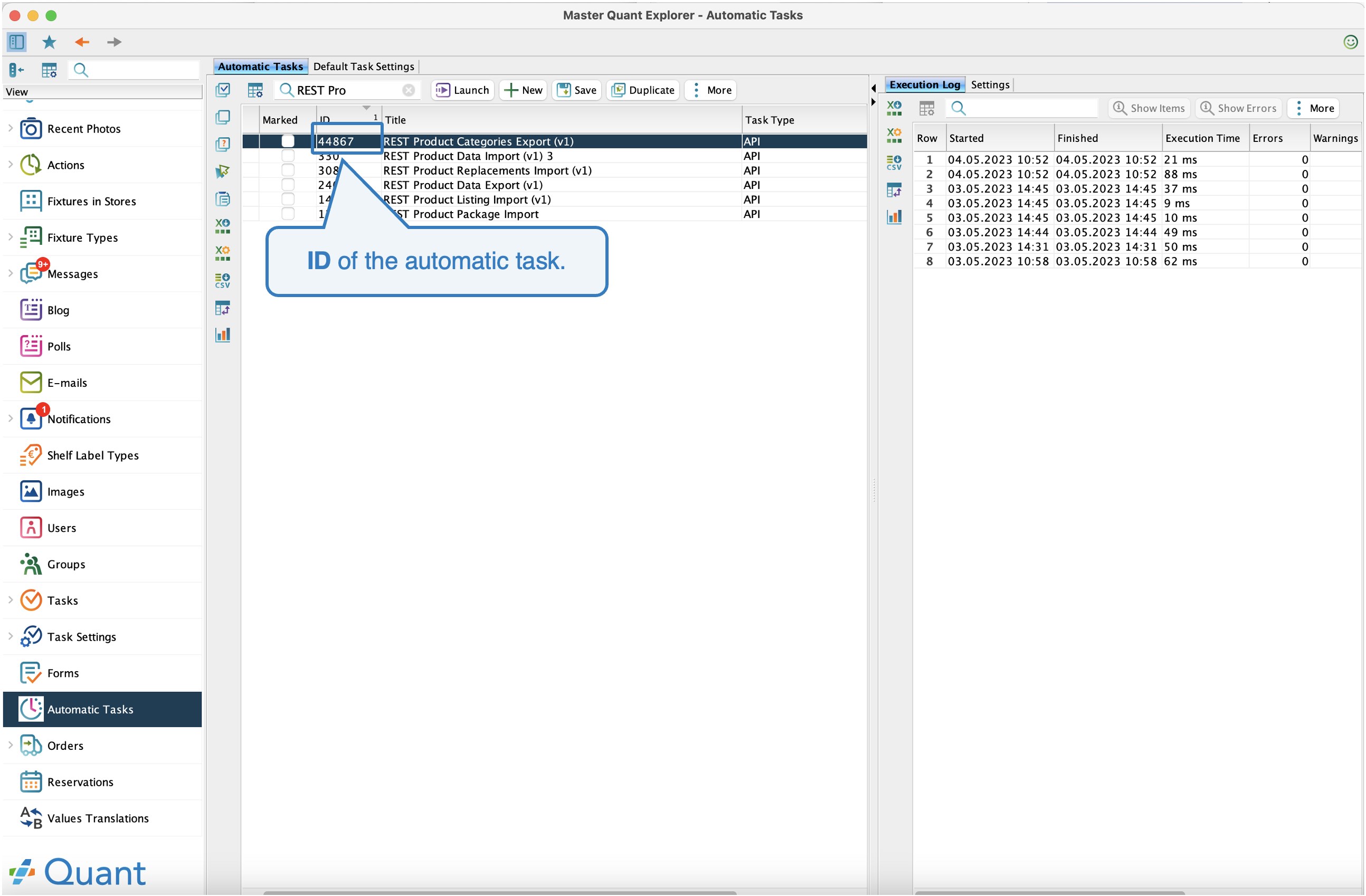Go forward with the gray arrow

pyautogui.click(x=114, y=42)
